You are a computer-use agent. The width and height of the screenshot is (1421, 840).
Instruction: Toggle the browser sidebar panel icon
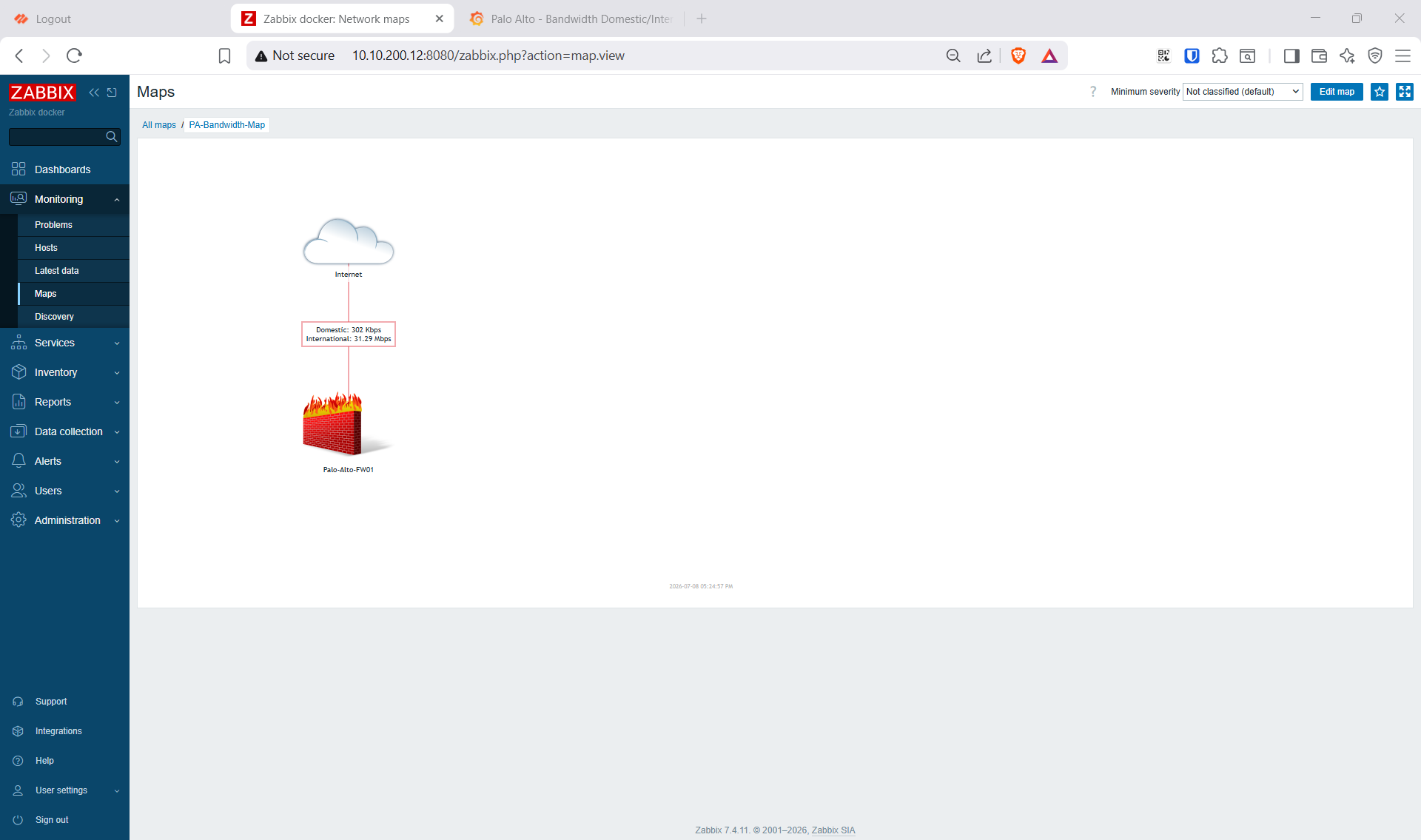click(x=1291, y=56)
